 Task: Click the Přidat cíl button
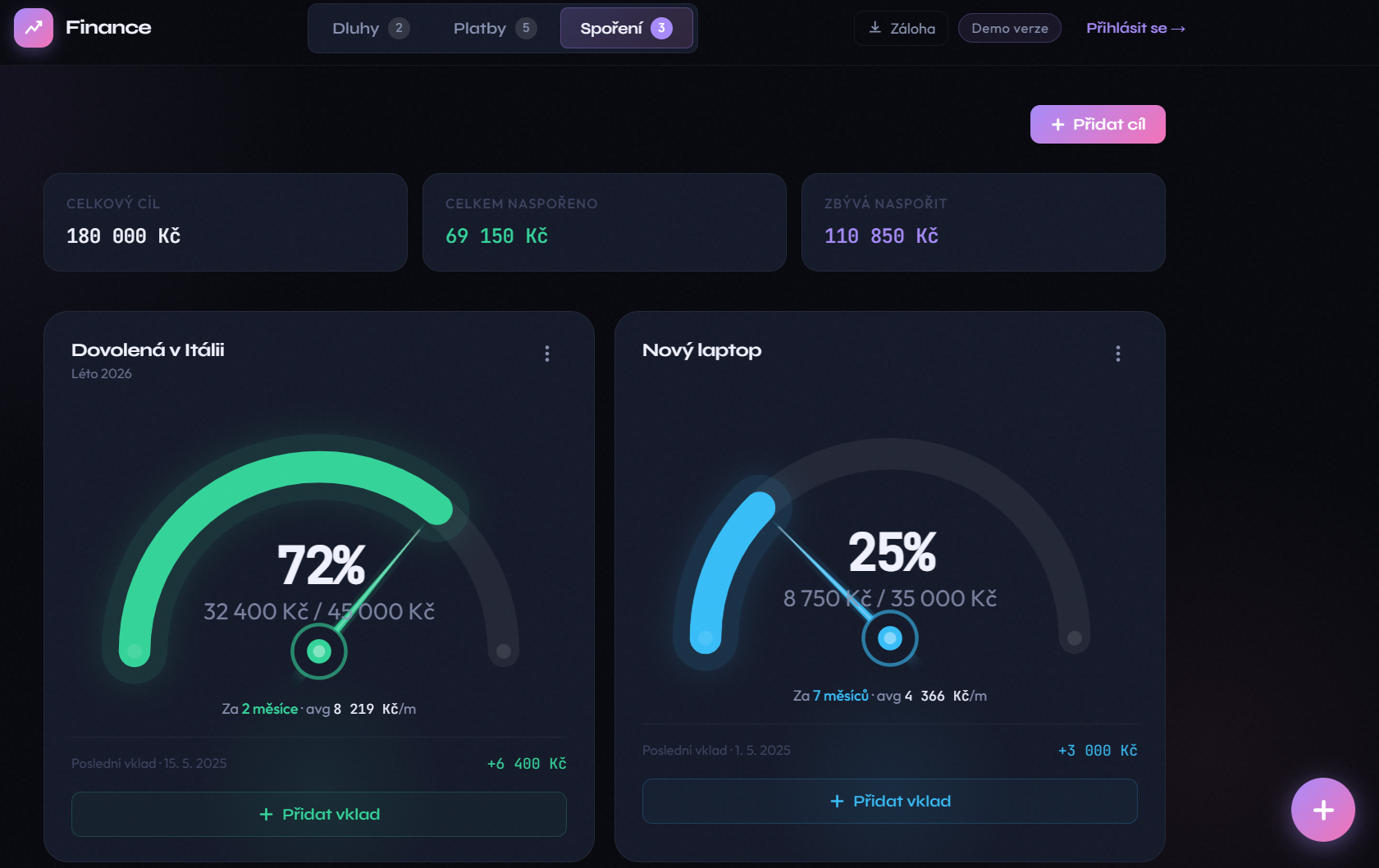(x=1098, y=124)
